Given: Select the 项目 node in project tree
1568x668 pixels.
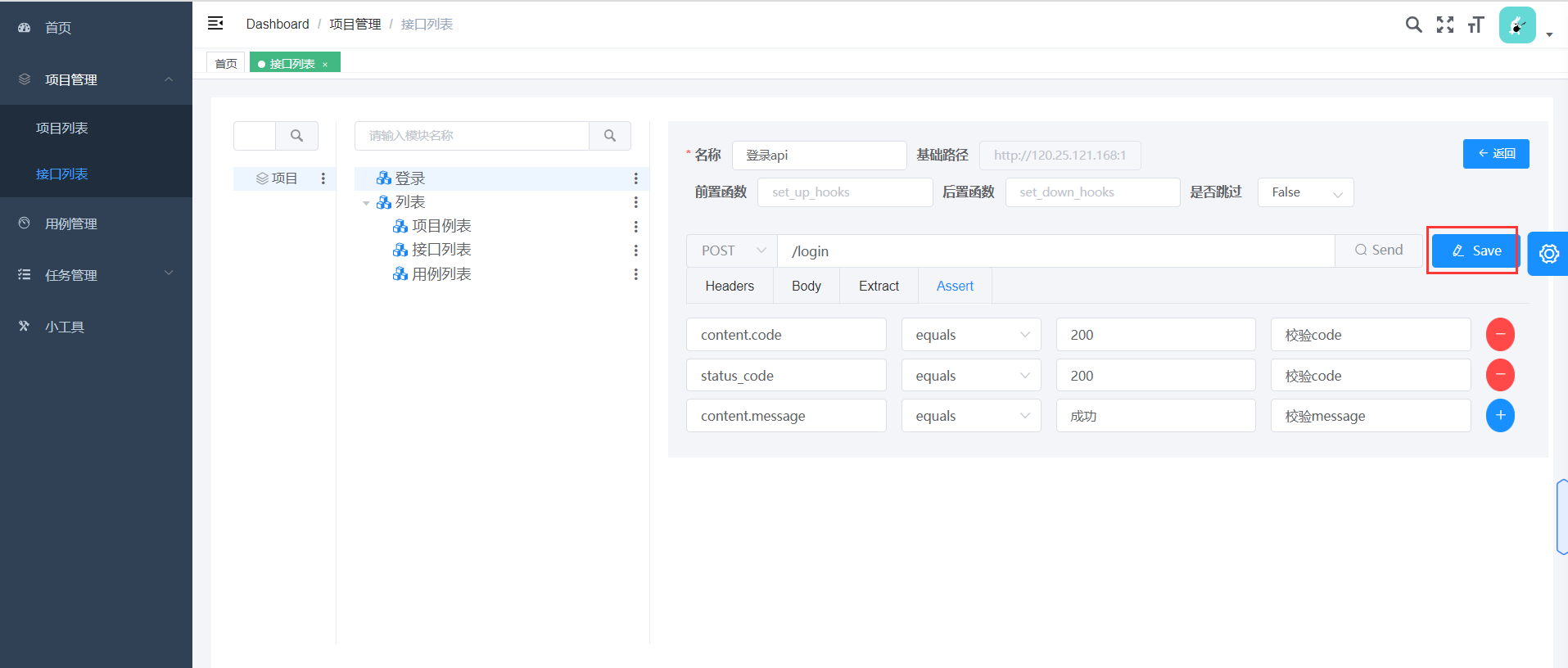Looking at the screenshot, I should [x=284, y=178].
